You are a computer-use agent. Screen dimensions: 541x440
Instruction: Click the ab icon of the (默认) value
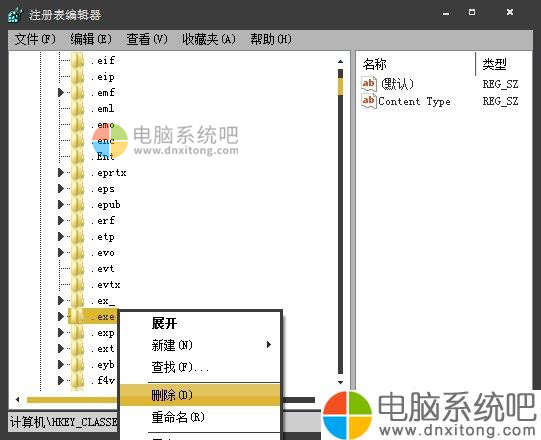click(368, 84)
